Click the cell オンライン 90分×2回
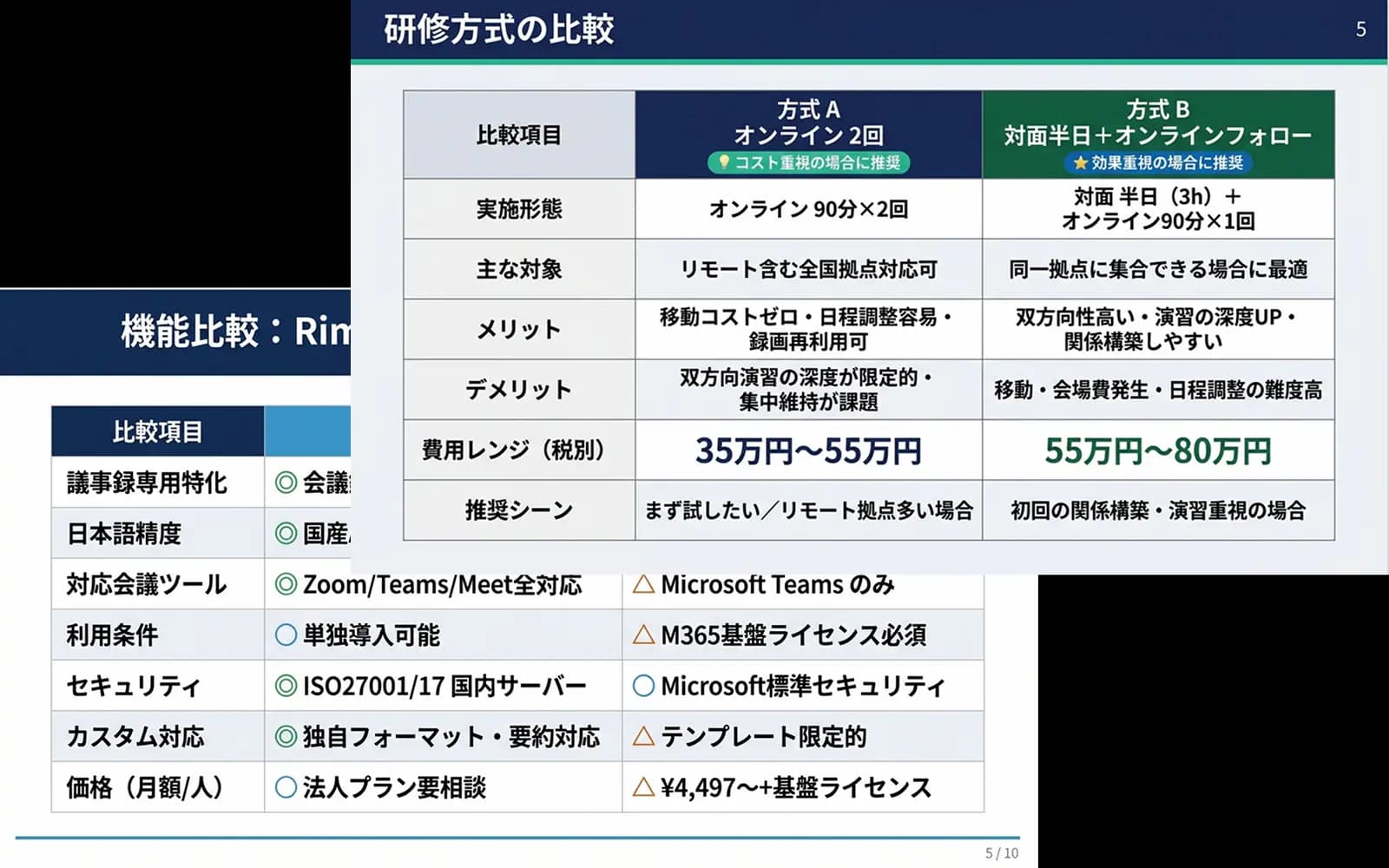This screenshot has width=1389, height=868. [808, 209]
